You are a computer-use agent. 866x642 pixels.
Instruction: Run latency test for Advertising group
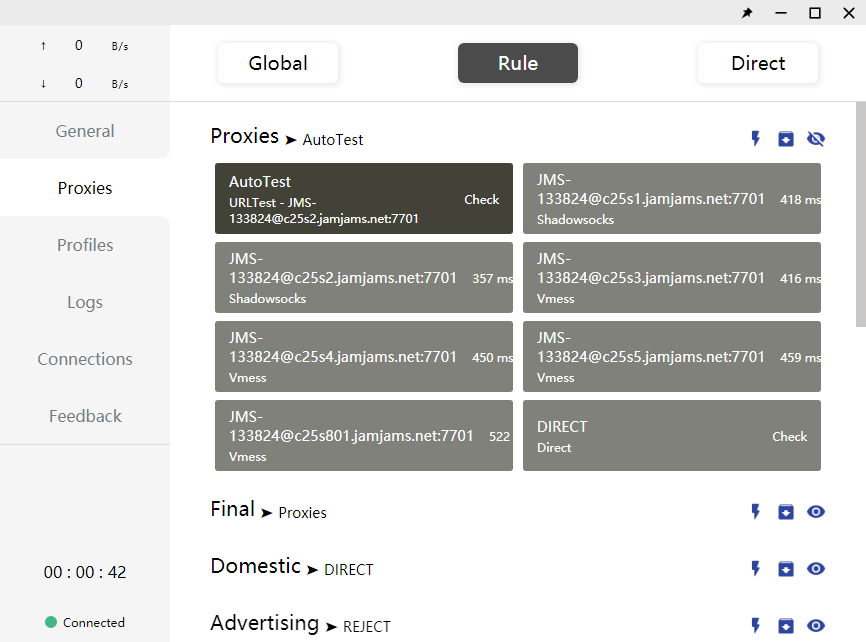click(756, 626)
